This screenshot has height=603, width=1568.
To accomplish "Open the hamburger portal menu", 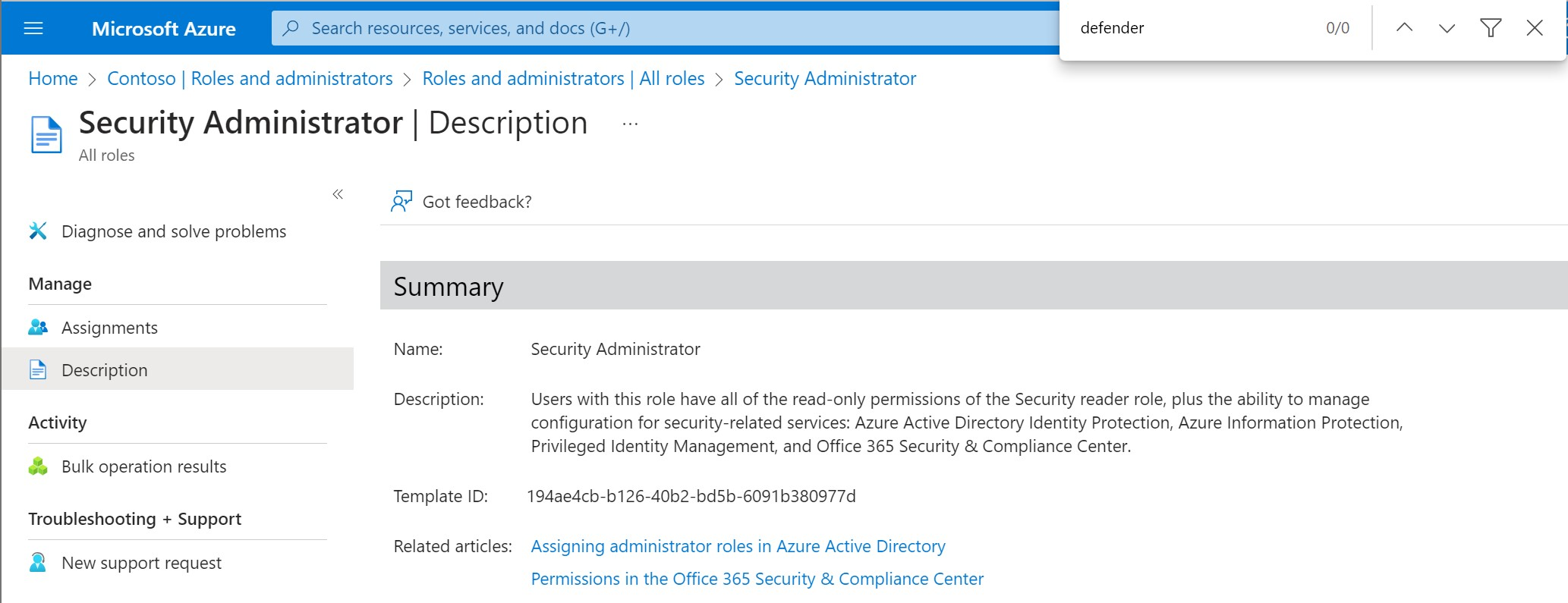I will (33, 29).
